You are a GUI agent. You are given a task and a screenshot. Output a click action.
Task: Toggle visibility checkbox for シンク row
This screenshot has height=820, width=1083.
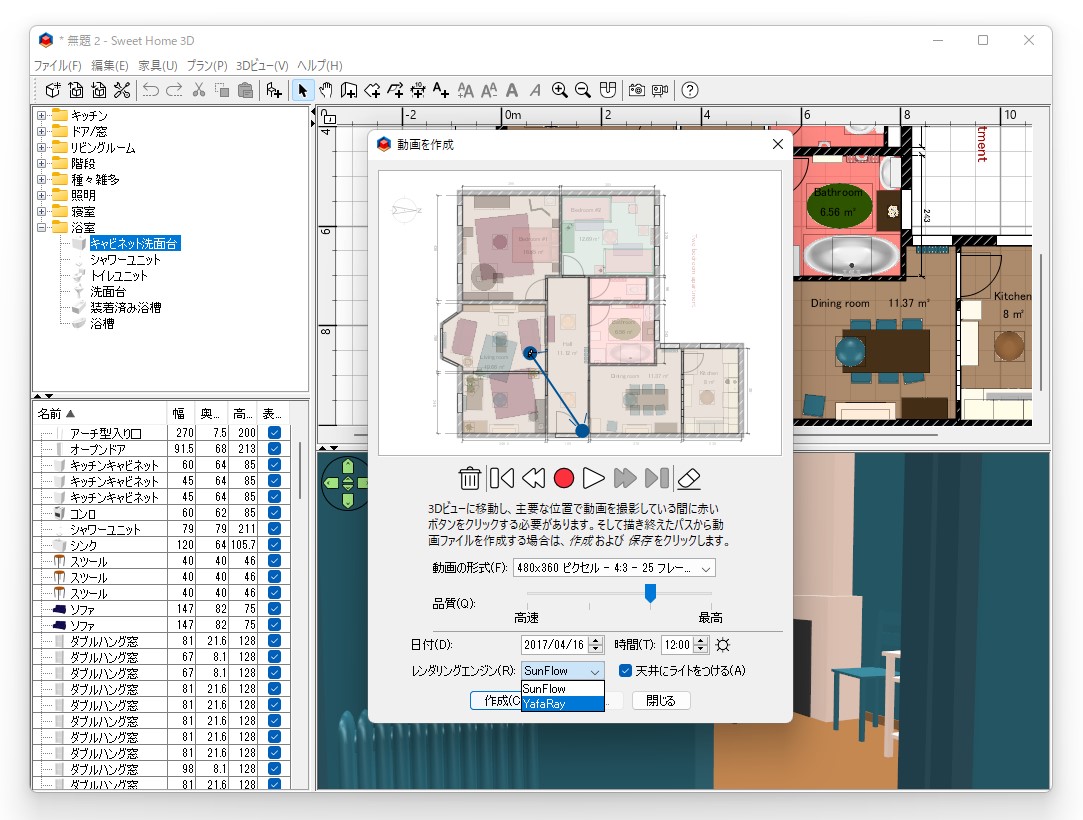(x=274, y=545)
